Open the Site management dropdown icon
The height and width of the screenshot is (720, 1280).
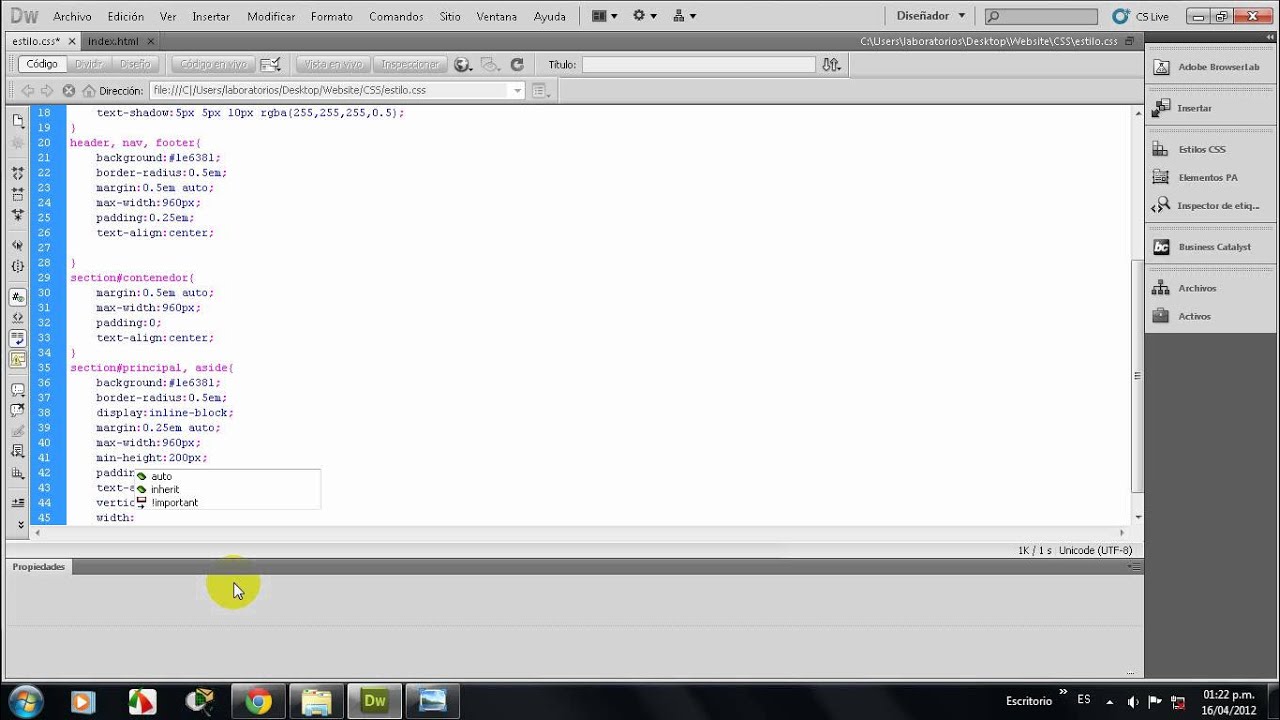click(685, 16)
